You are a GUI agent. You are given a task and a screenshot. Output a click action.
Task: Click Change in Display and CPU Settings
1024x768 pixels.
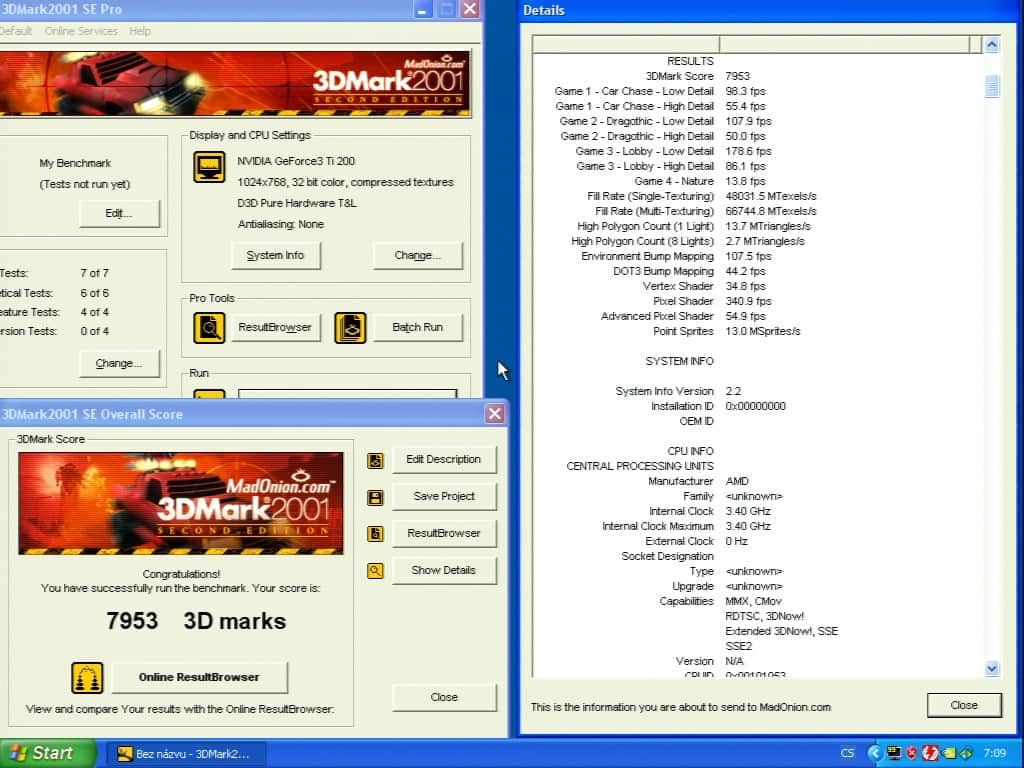(417, 255)
